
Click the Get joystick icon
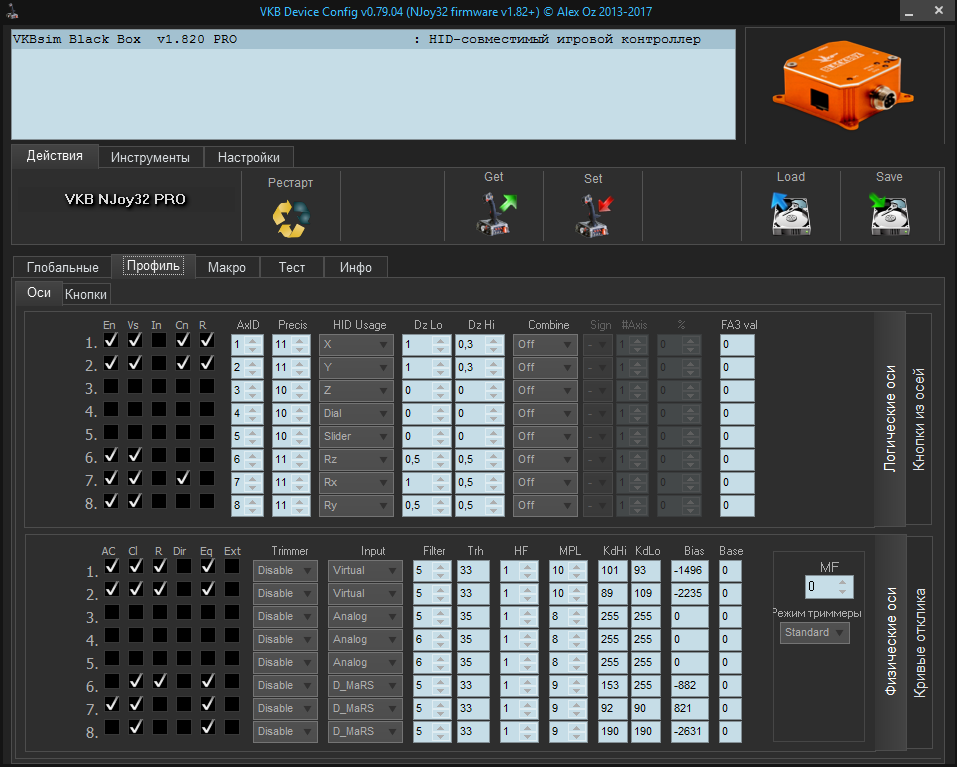pyautogui.click(x=495, y=213)
